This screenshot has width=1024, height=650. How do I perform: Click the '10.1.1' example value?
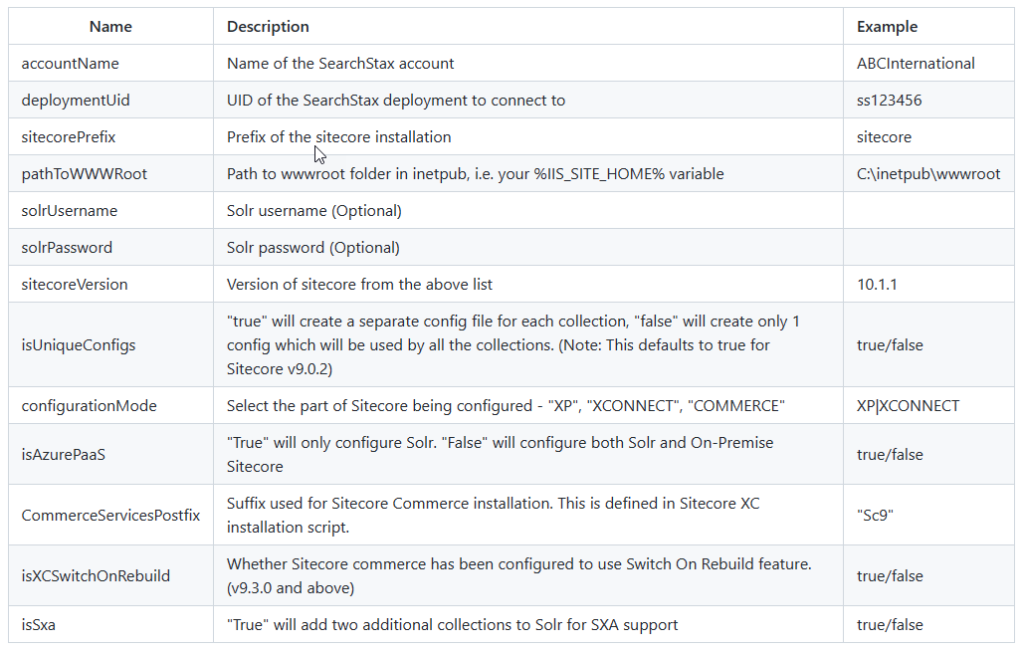pyautogui.click(x=877, y=284)
